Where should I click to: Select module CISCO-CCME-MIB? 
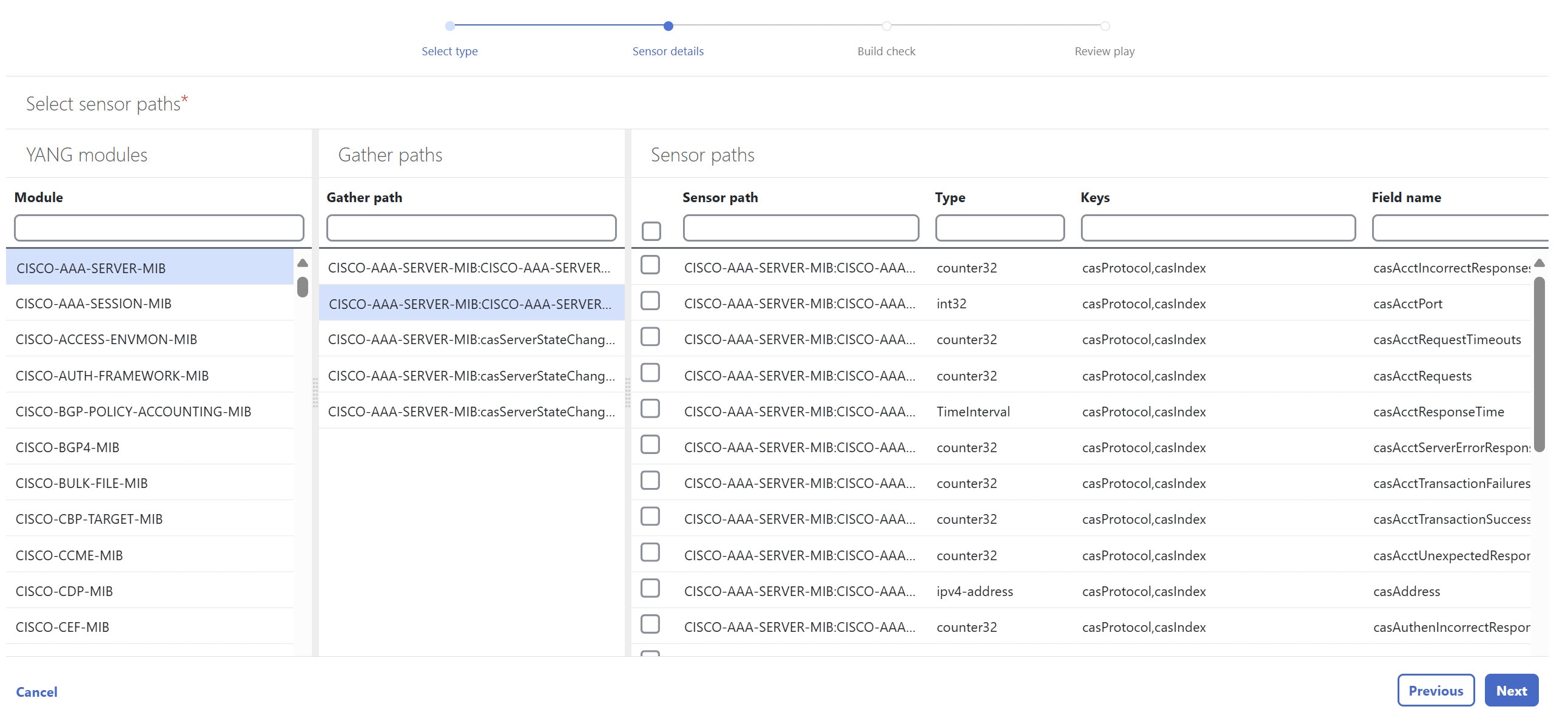click(150, 555)
